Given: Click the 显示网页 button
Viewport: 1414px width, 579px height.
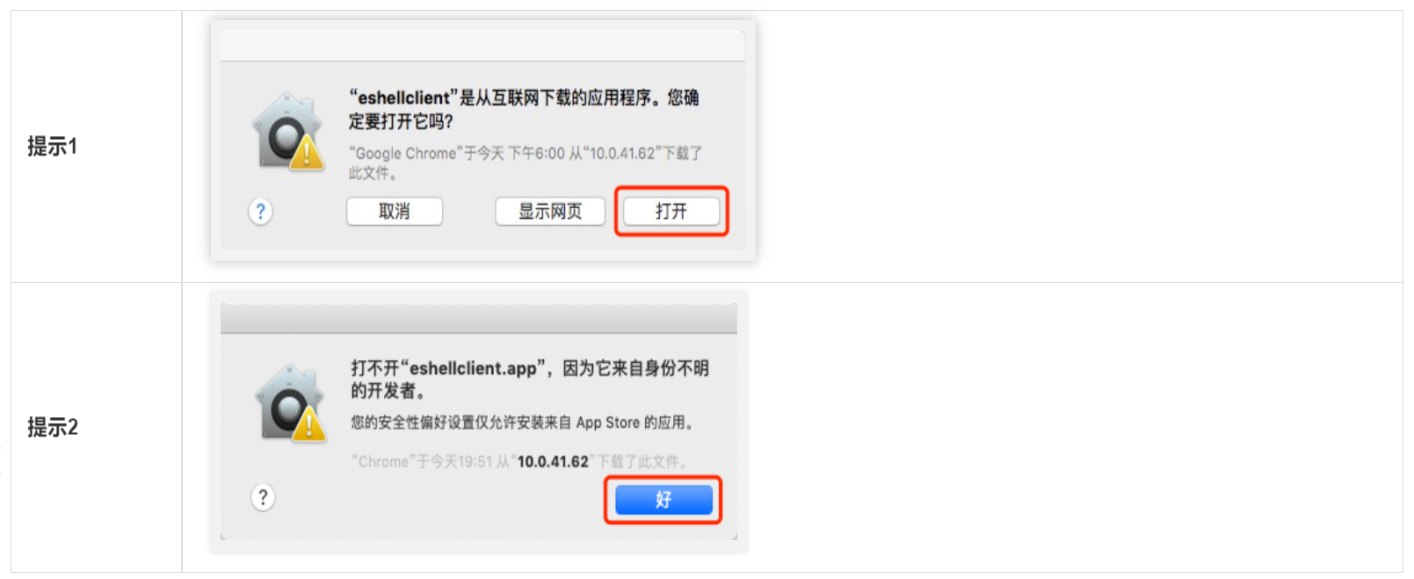Looking at the screenshot, I should coord(550,212).
